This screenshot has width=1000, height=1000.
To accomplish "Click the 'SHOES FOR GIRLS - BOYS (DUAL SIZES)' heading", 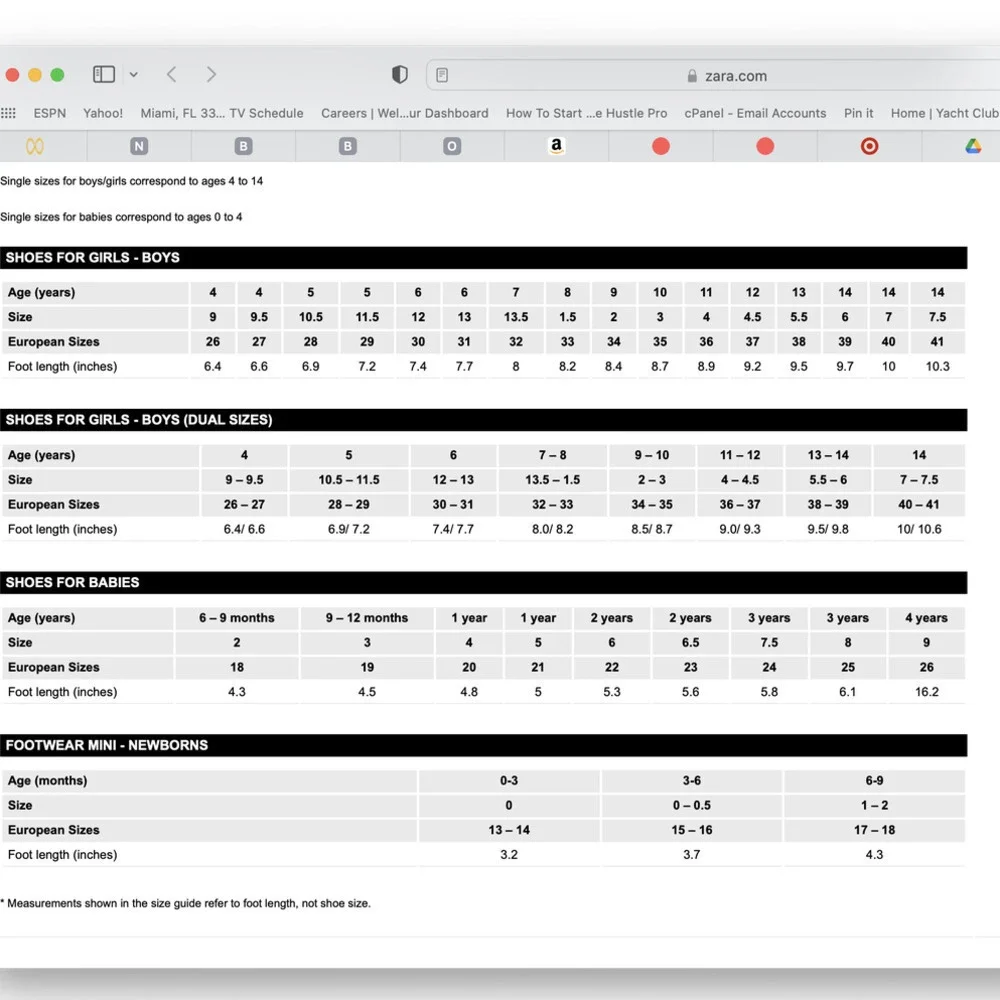I will click(x=139, y=420).
